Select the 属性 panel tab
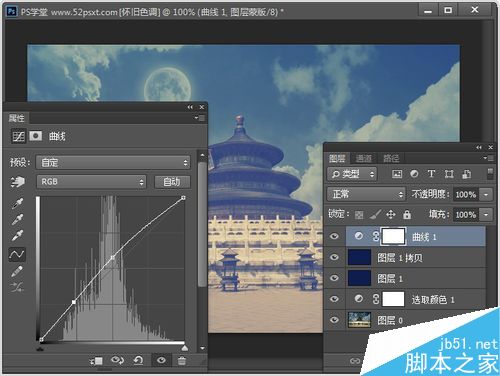This screenshot has height=376, width=500. point(16,118)
